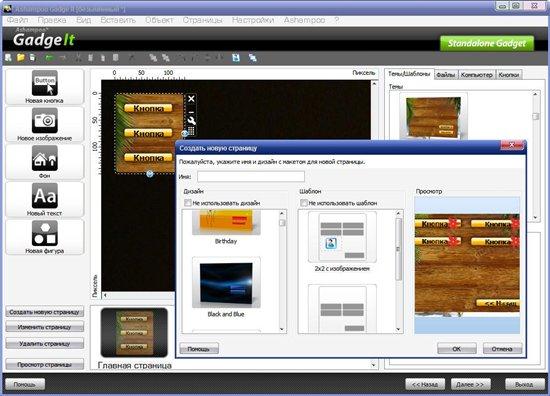
Task: Click the minimize dash on gadget strip
Action: (x=191, y=112)
